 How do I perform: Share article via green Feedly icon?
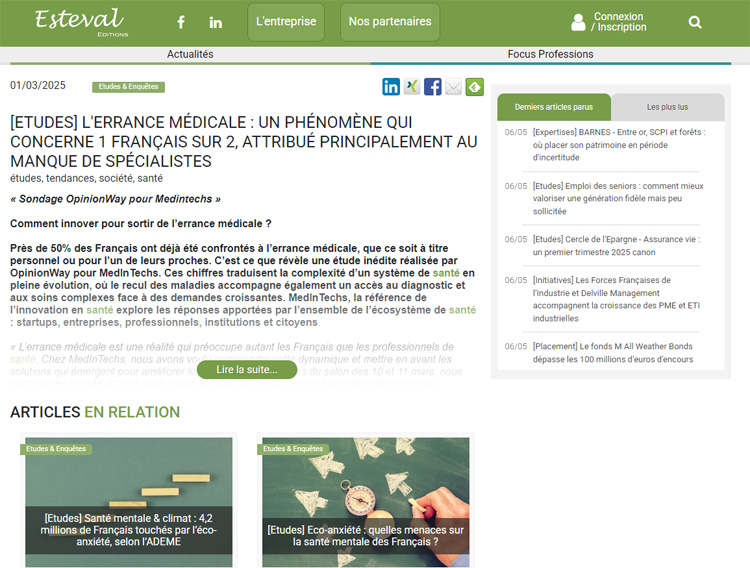coord(475,87)
